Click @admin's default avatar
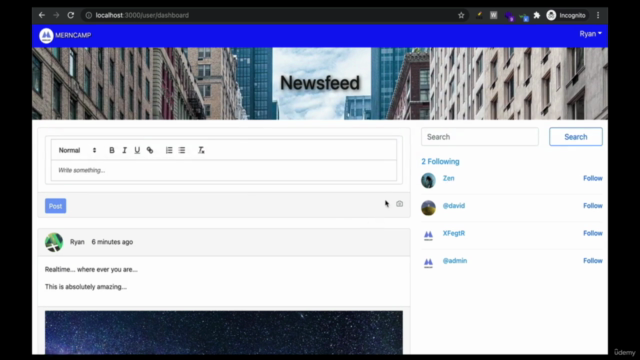 coord(428,262)
